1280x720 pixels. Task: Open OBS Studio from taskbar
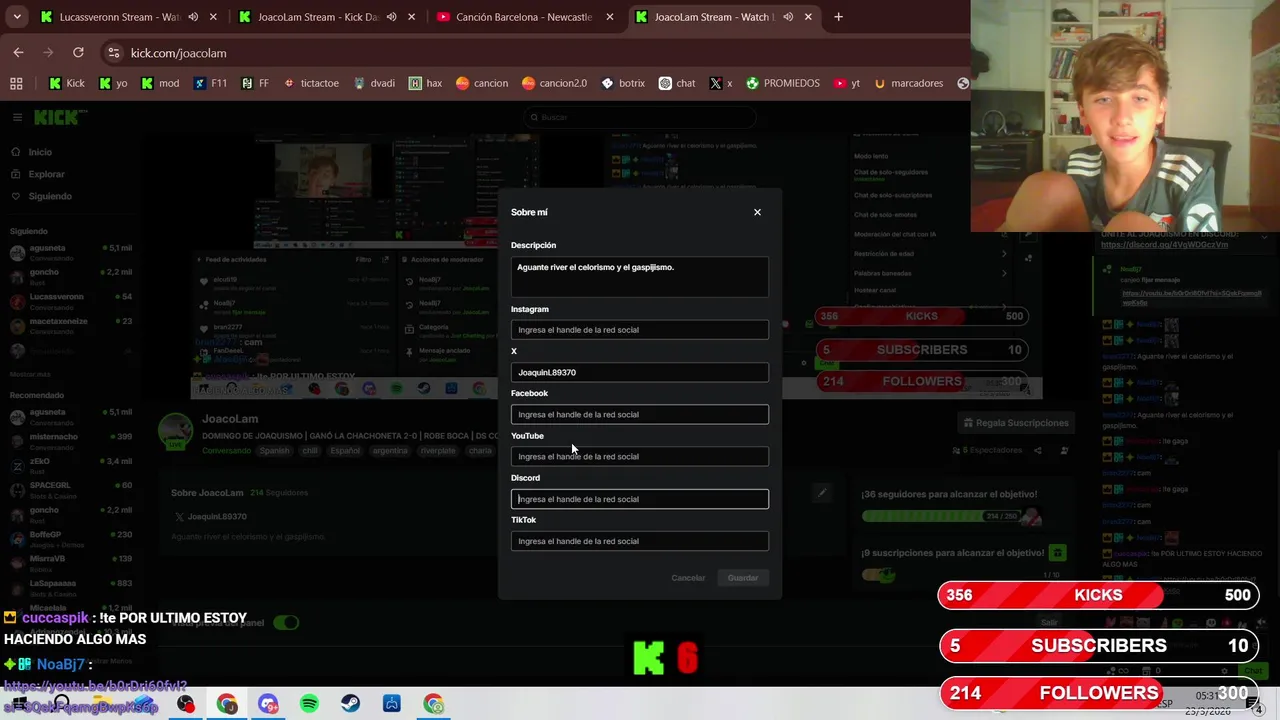(x=186, y=704)
